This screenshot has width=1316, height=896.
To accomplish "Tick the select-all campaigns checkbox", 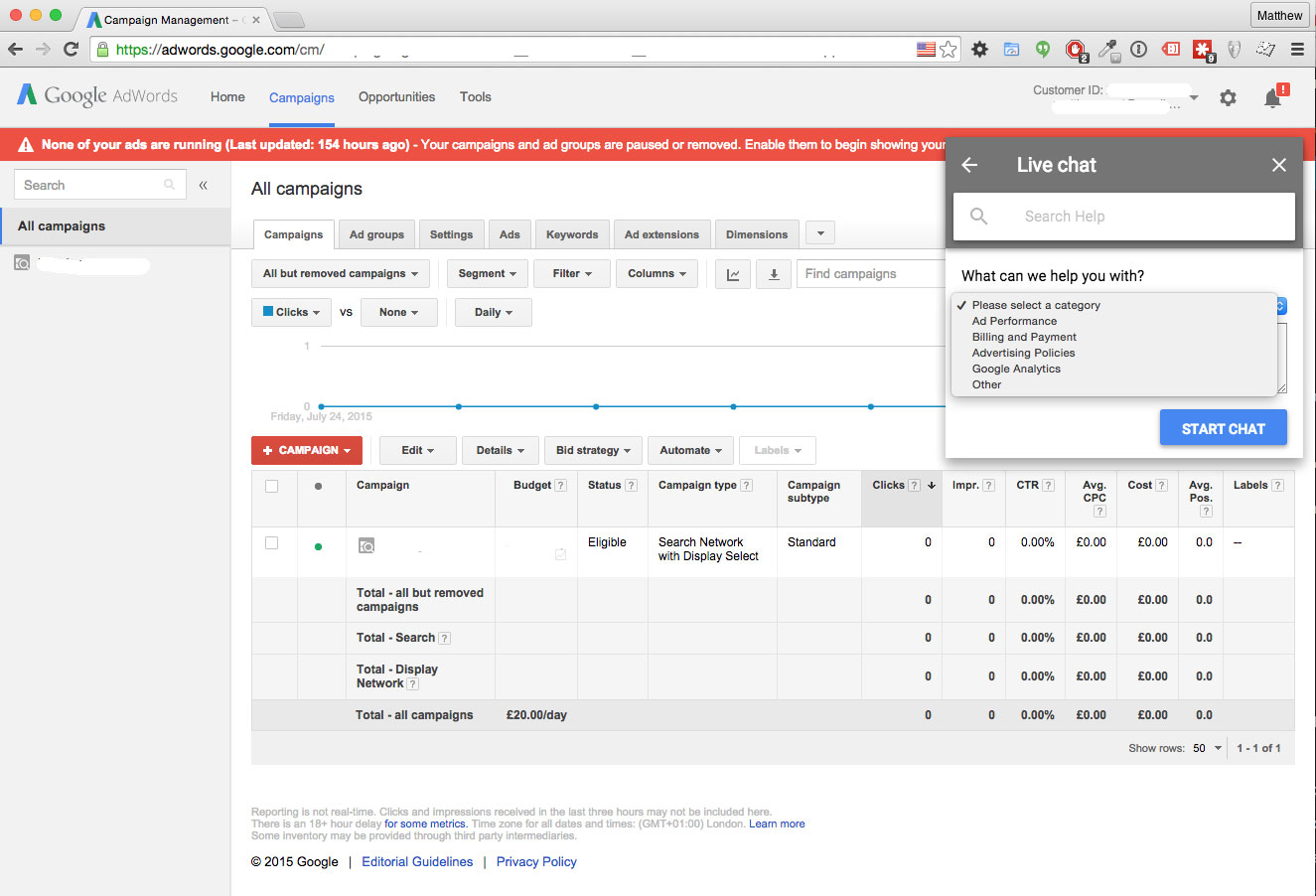I will [272, 487].
